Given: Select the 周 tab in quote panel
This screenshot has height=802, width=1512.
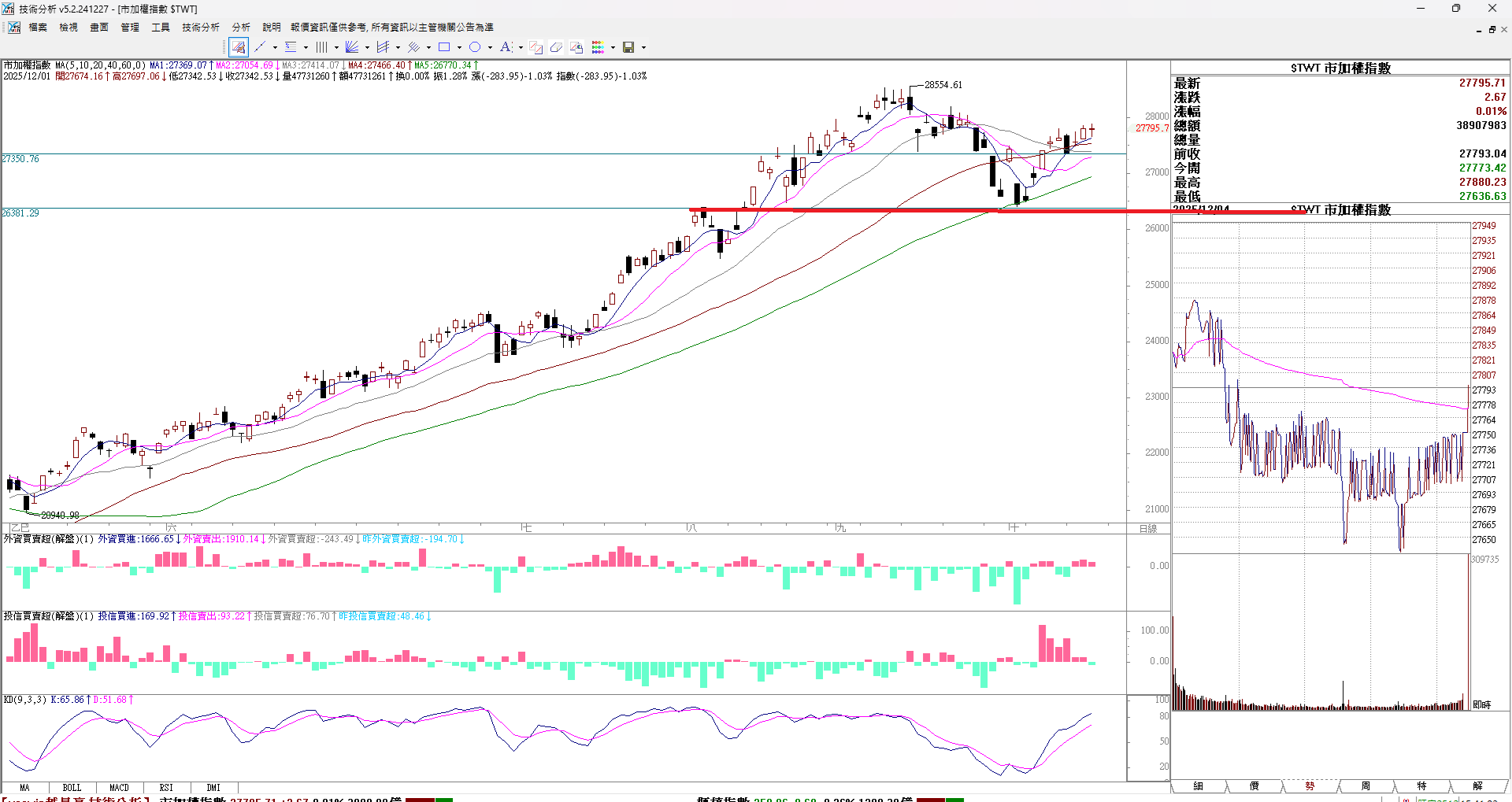Looking at the screenshot, I should click(1366, 785).
